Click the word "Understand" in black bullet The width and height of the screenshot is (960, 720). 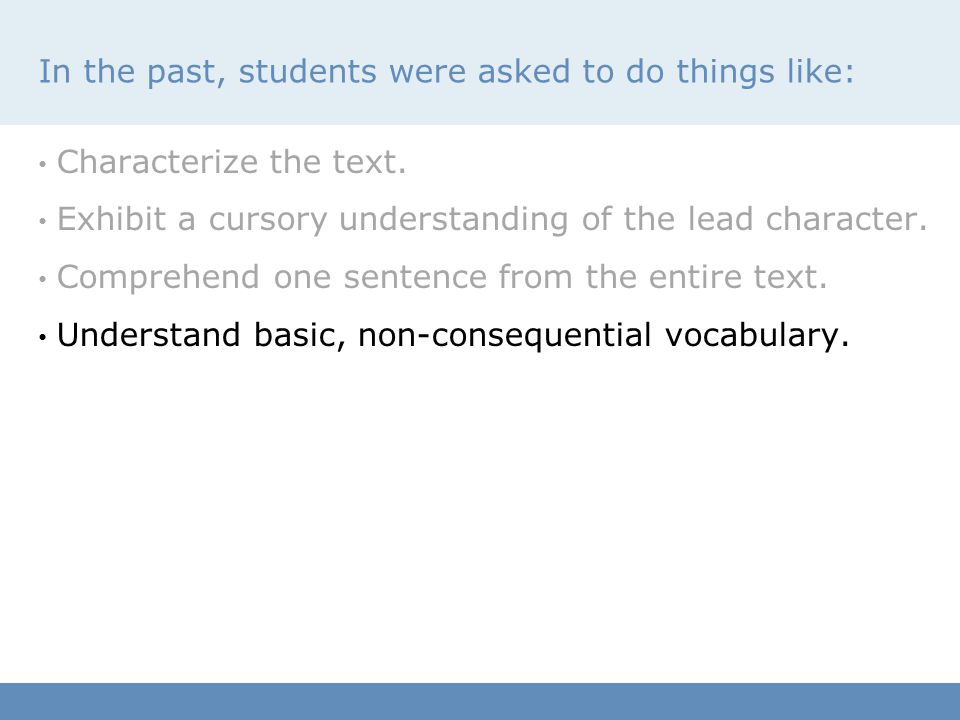coord(148,335)
